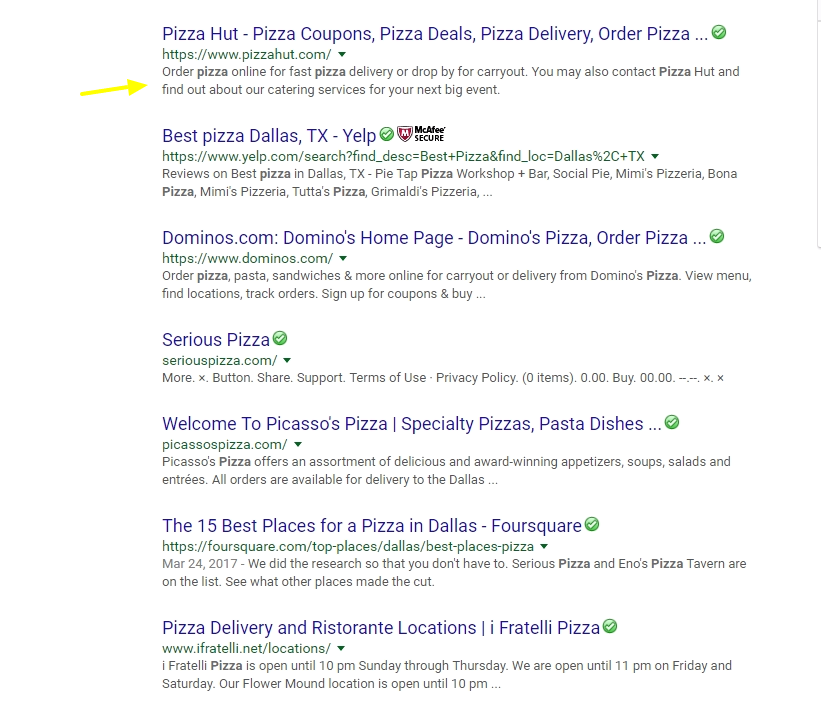The image size is (821, 717).
Task: Click the verified badge after Picasso's Pizza title
Action: (672, 422)
